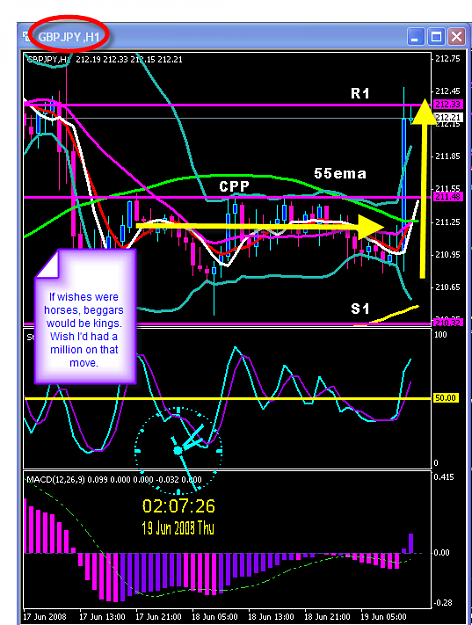Image resolution: width=472 pixels, height=625 pixels.
Task: Click the 19 Jun 05:00 time axis label
Action: point(384,617)
